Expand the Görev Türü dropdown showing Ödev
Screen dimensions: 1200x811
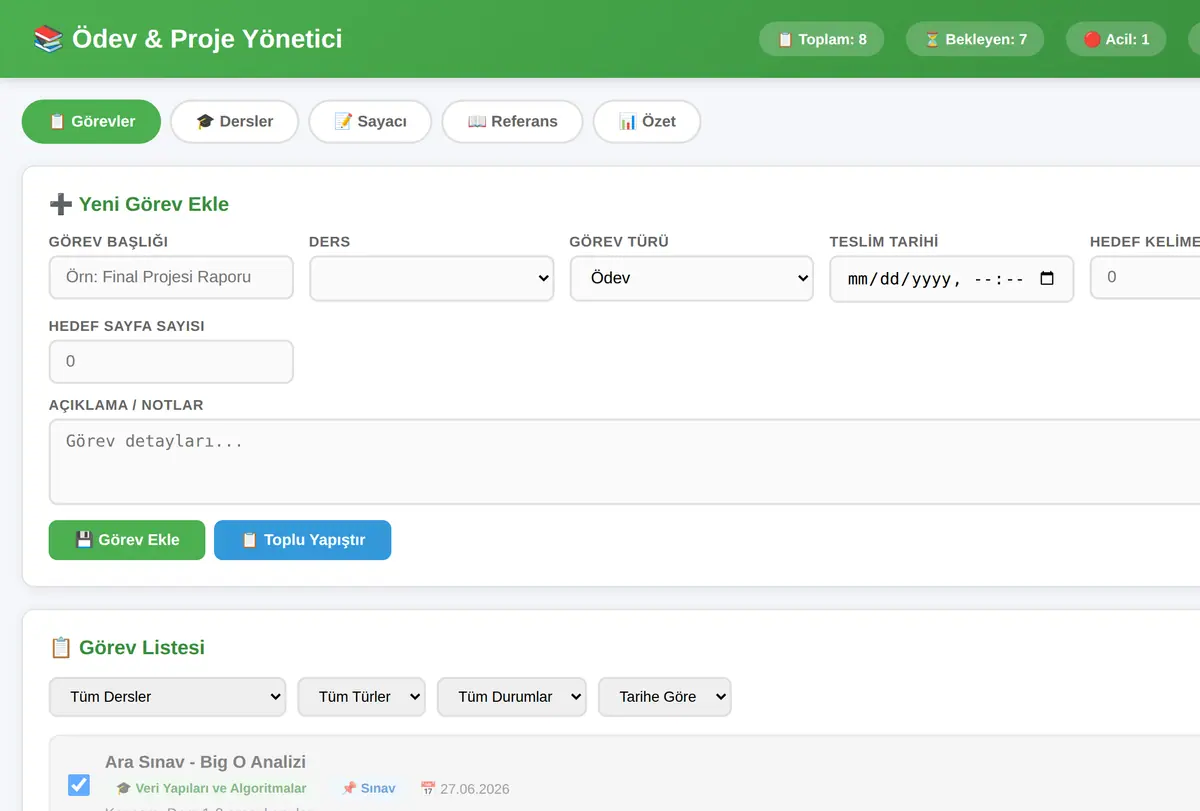coord(692,278)
